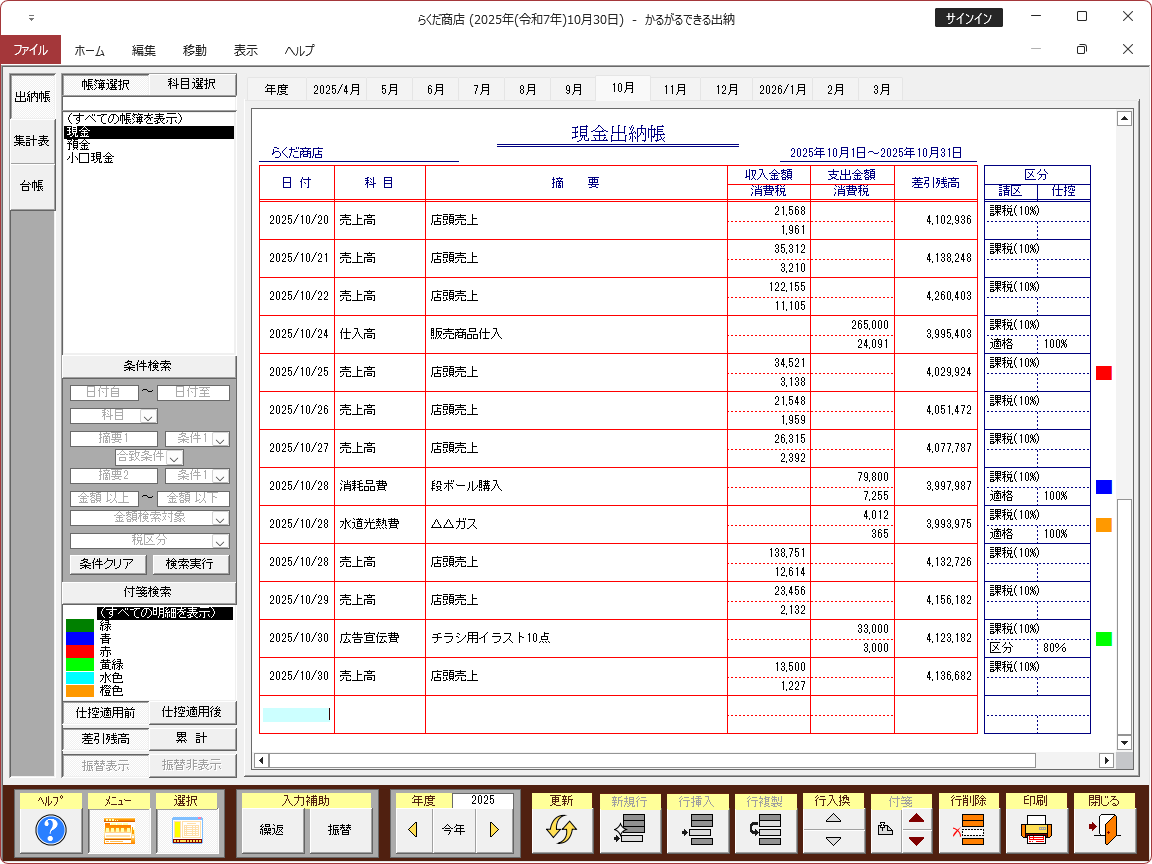Go to next fiscal year with right arrow
The image size is (1152, 864).
[493, 830]
